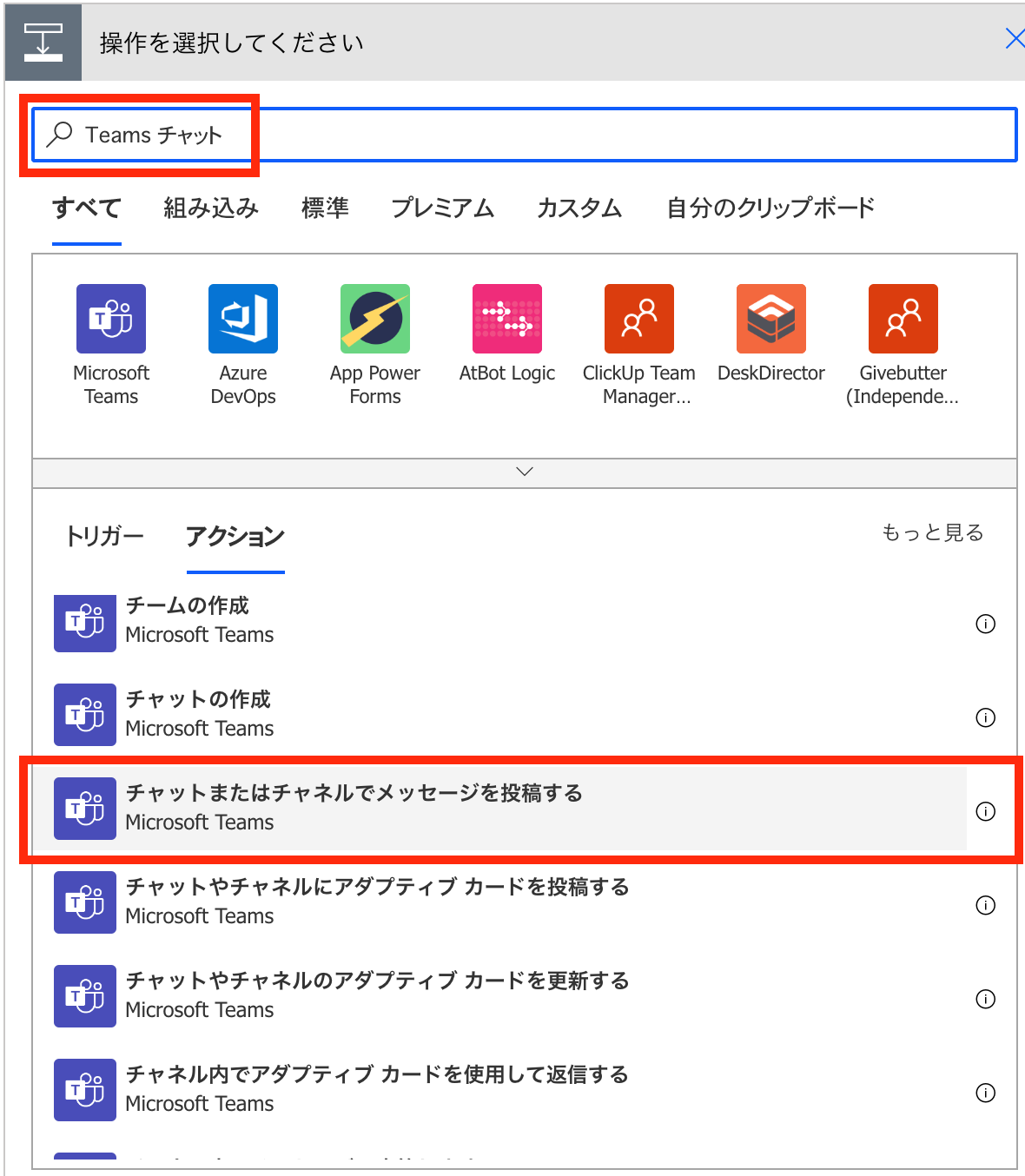Viewport: 1025px width, 1176px height.
Task: Select チャットまたはチャネルでメッセージを投稿する action
Action: coord(499,809)
